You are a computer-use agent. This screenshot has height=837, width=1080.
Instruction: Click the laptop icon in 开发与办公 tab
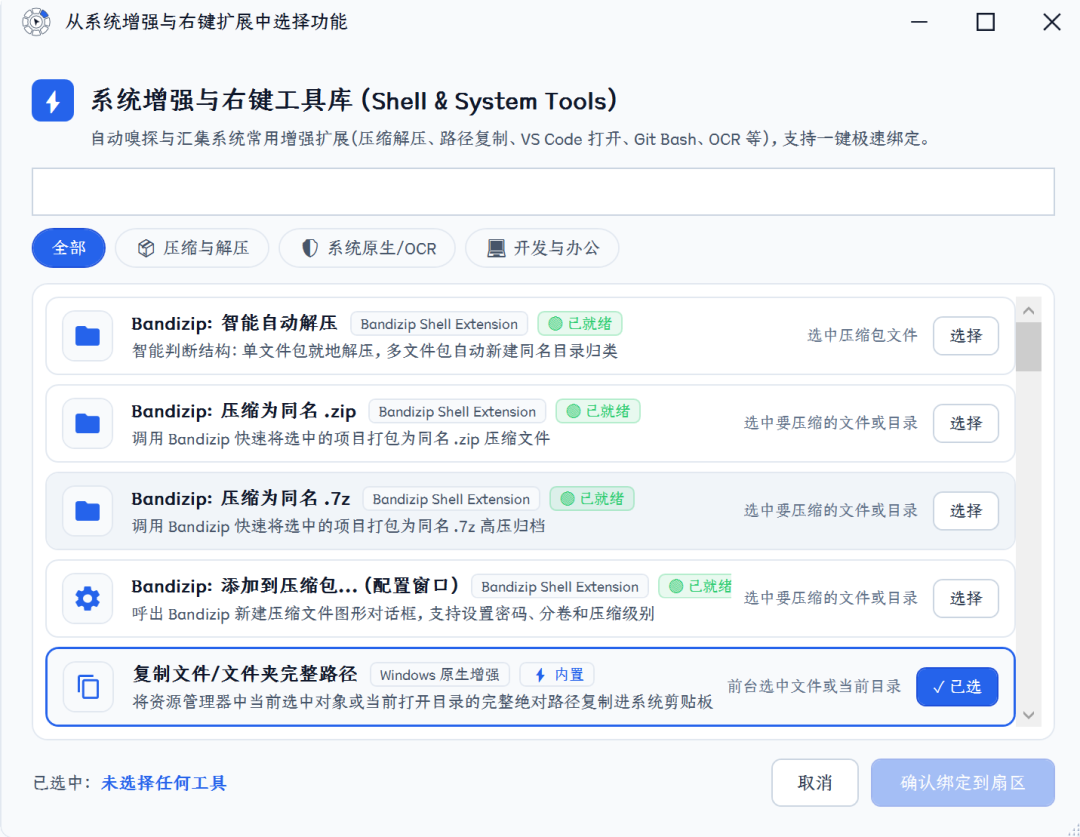496,248
